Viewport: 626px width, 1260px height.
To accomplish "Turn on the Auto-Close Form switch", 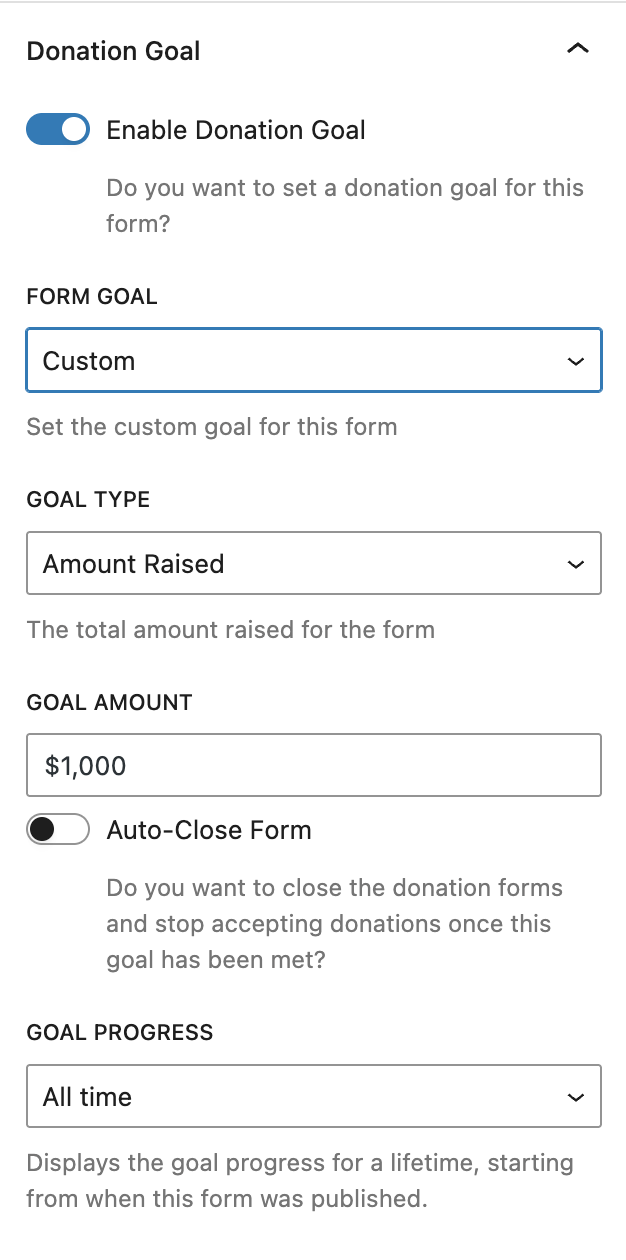I will click(x=58, y=830).
